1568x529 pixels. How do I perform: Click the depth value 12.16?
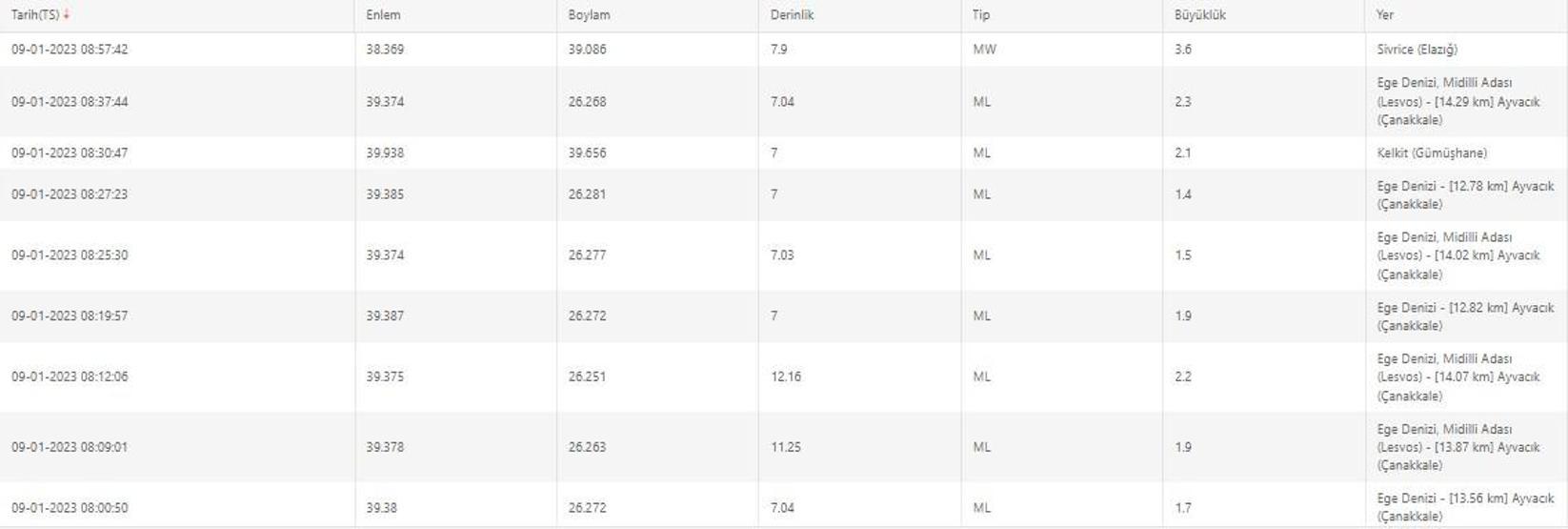pyautogui.click(x=786, y=376)
